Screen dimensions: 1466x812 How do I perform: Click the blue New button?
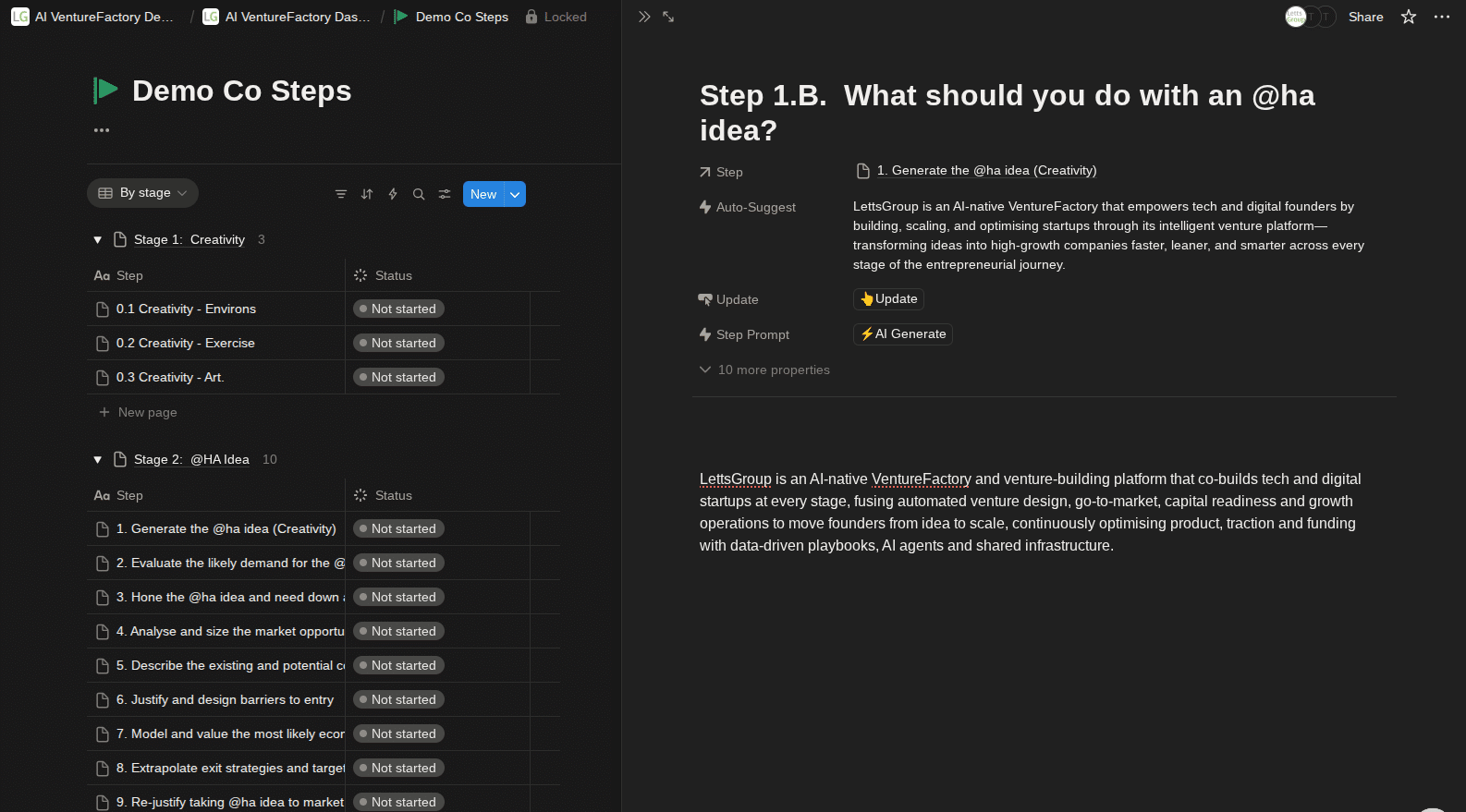[483, 194]
